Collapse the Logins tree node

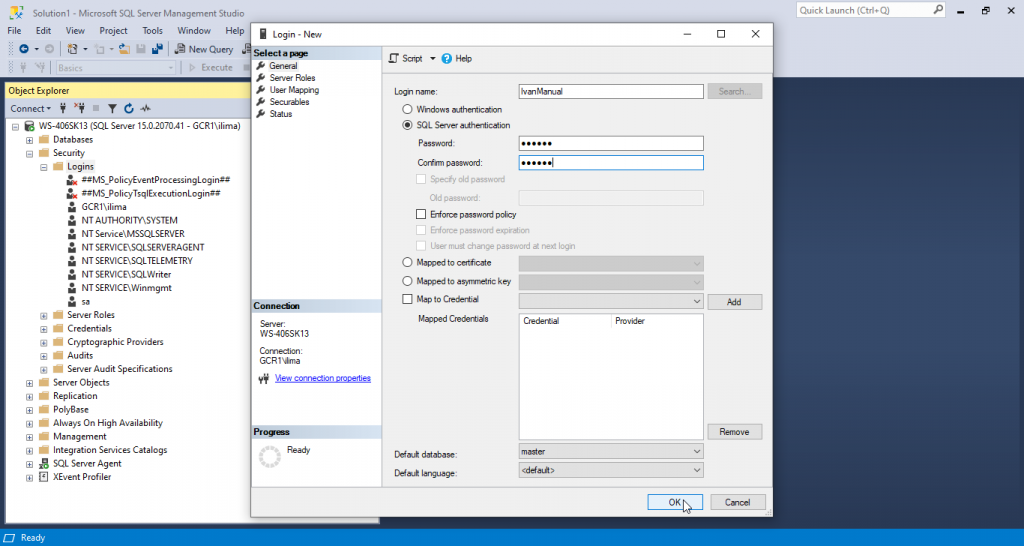44,167
